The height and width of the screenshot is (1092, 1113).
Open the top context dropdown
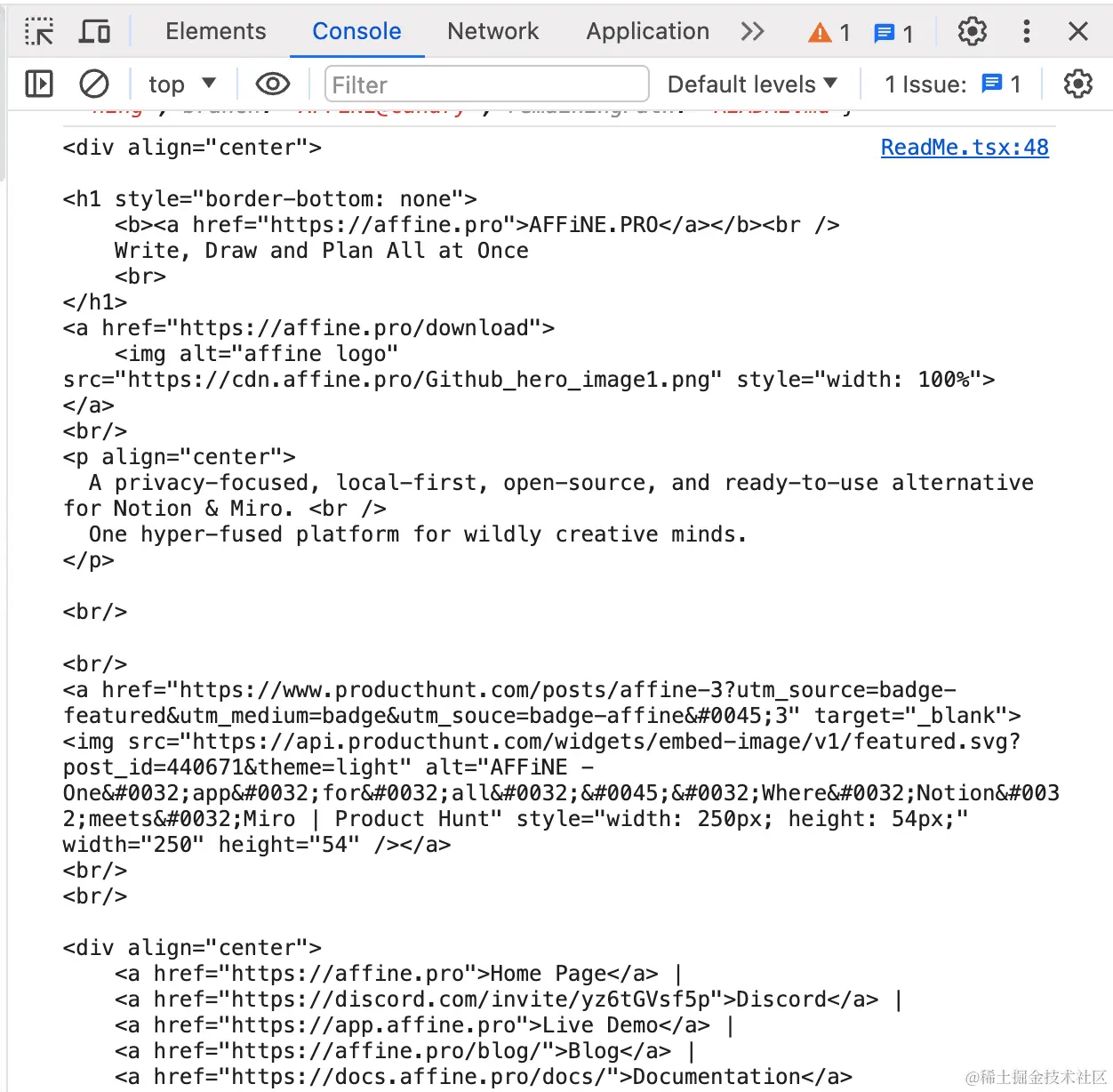182,84
